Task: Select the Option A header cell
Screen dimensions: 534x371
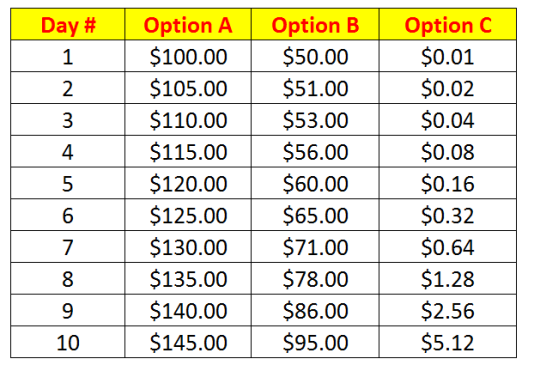Action: pos(188,25)
